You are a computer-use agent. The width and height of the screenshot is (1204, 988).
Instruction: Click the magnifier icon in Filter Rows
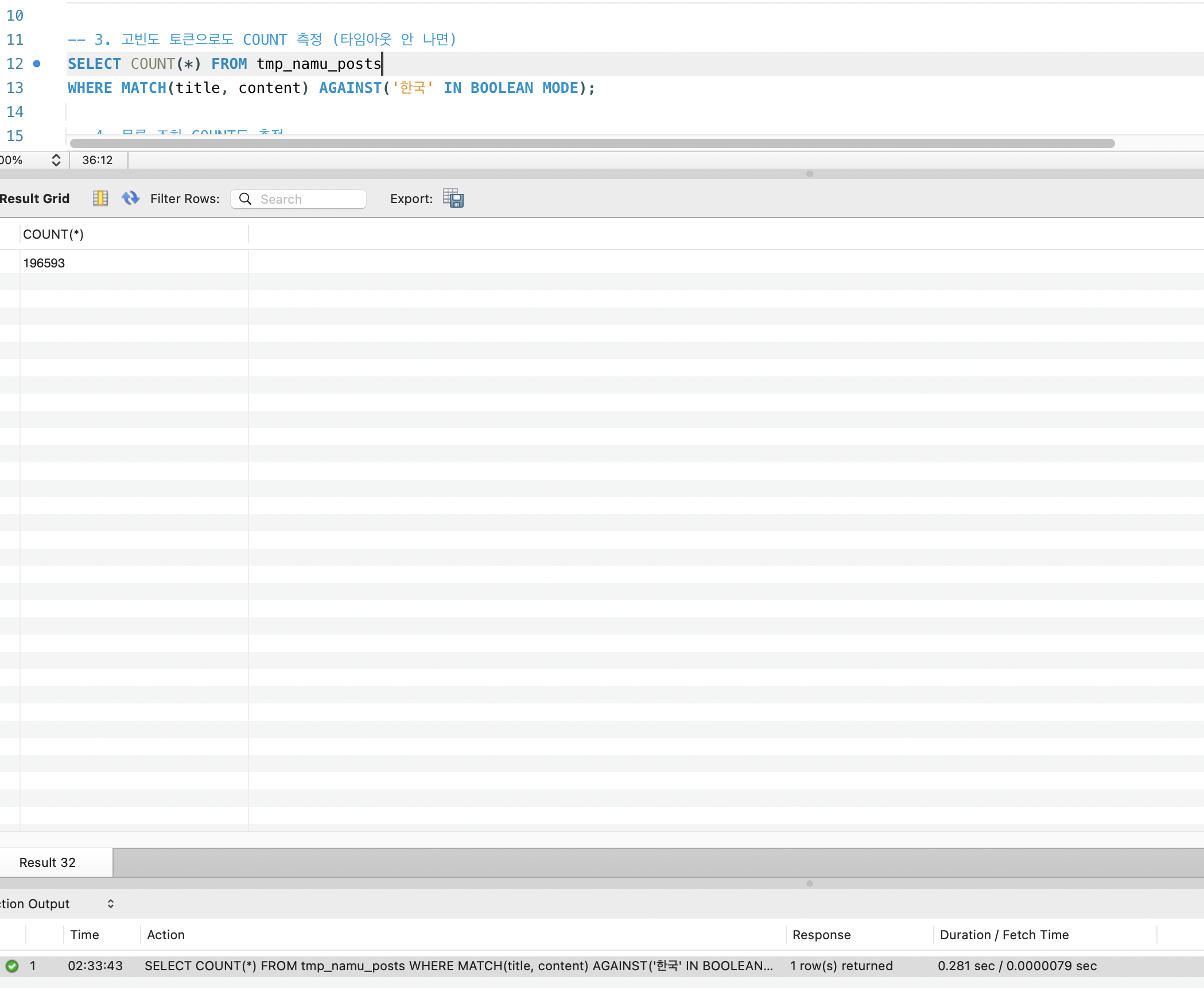(245, 199)
